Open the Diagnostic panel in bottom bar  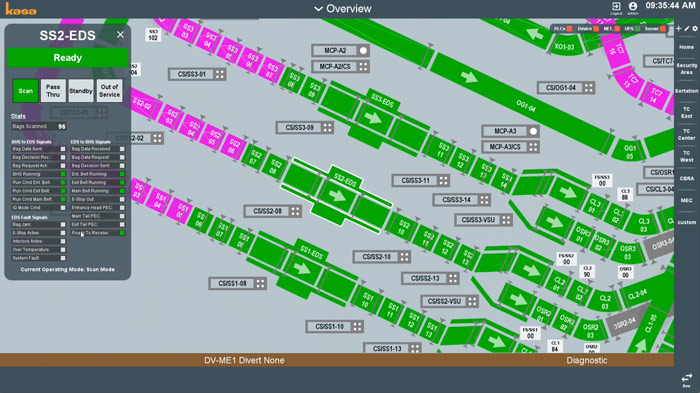pos(587,360)
